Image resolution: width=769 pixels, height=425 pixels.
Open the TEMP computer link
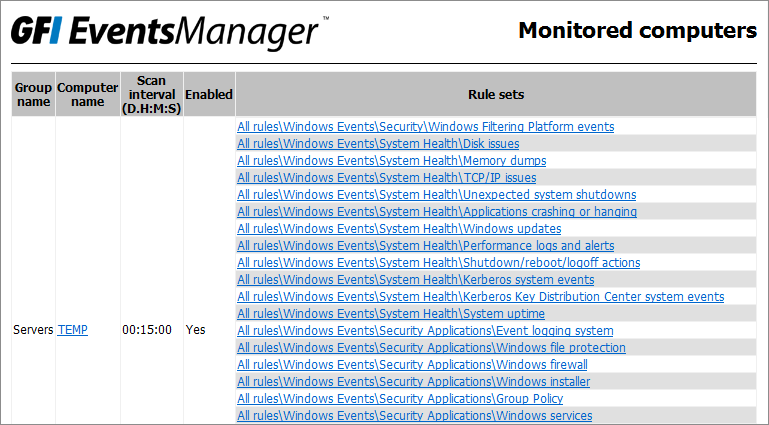coord(73,330)
